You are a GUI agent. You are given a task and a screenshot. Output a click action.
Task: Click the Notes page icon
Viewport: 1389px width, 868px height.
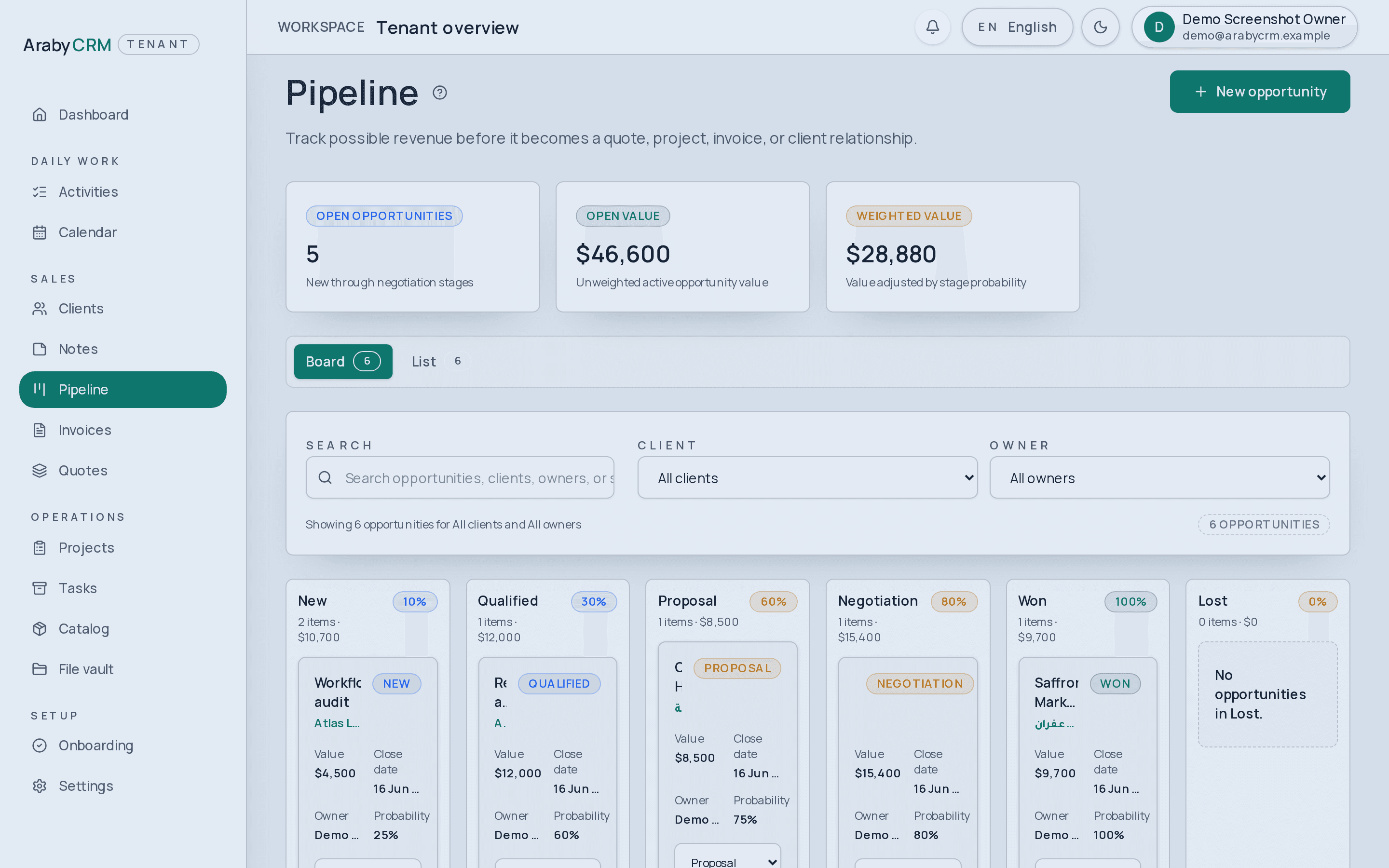pos(40,349)
